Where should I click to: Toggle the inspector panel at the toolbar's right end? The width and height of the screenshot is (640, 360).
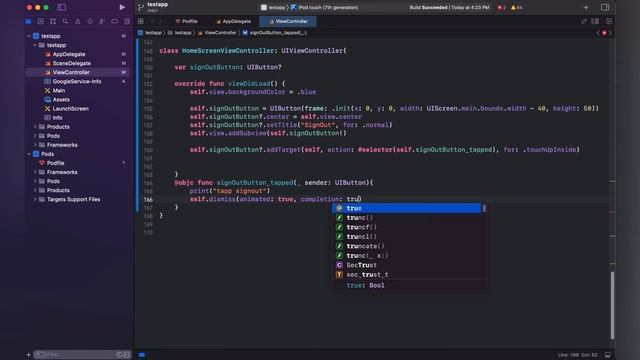[605, 7]
